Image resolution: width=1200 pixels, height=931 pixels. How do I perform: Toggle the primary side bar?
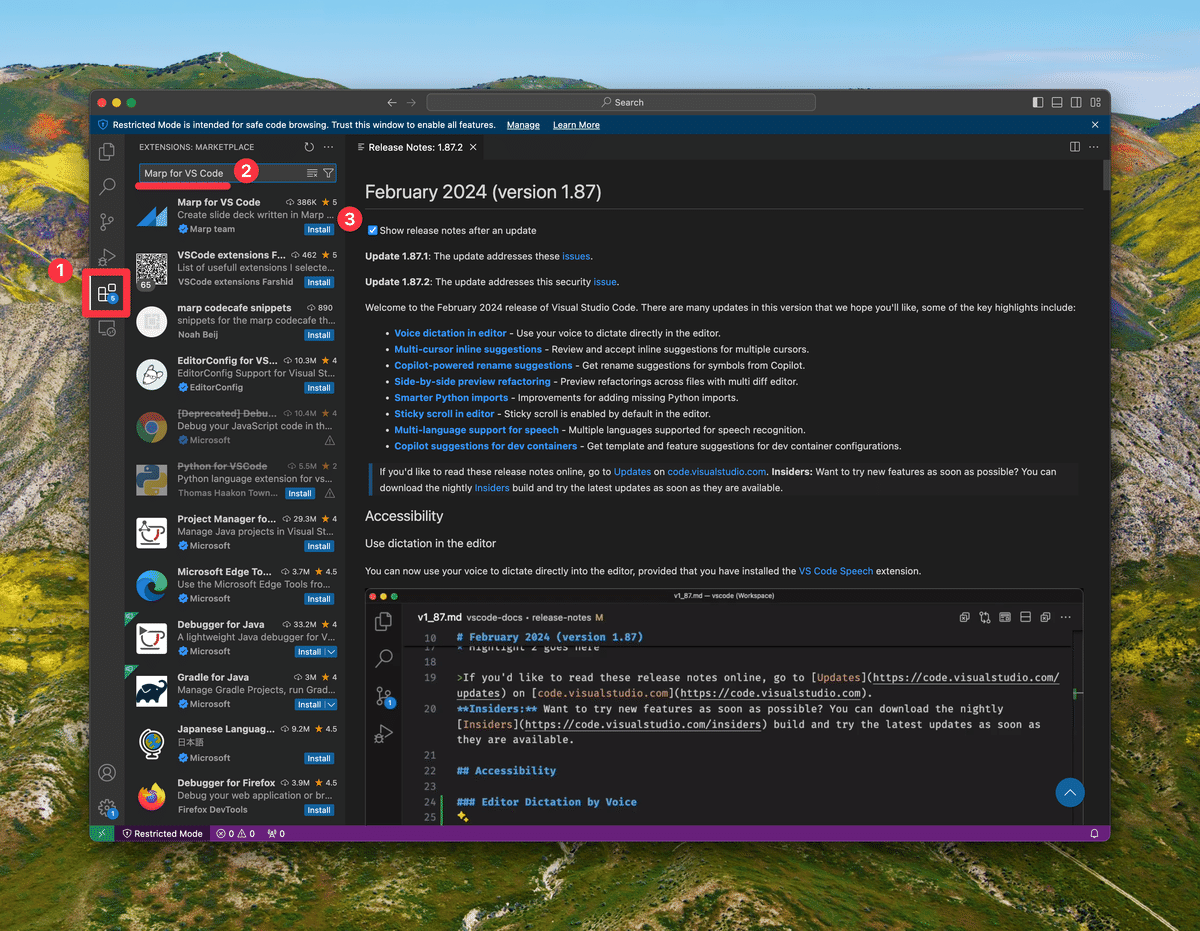click(x=1038, y=102)
